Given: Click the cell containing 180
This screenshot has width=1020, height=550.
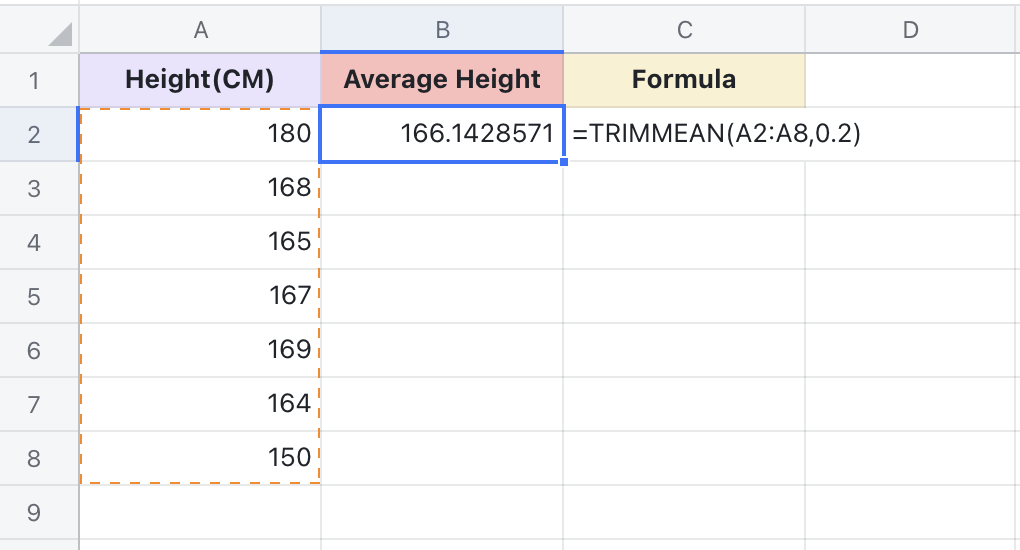Looking at the screenshot, I should 200,134.
